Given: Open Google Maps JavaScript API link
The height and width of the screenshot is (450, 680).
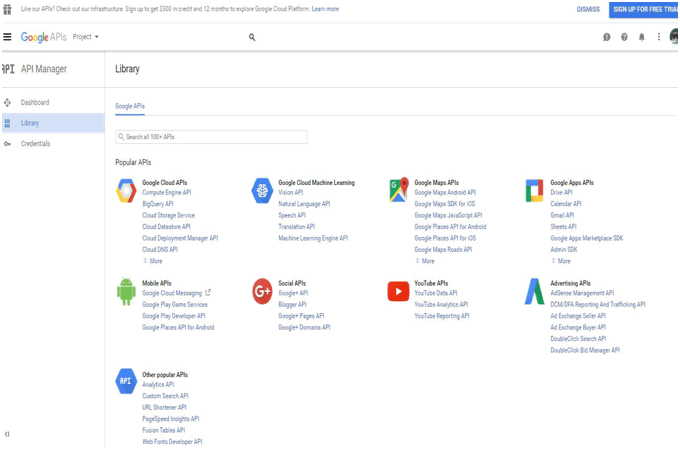Looking at the screenshot, I should click(448, 215).
